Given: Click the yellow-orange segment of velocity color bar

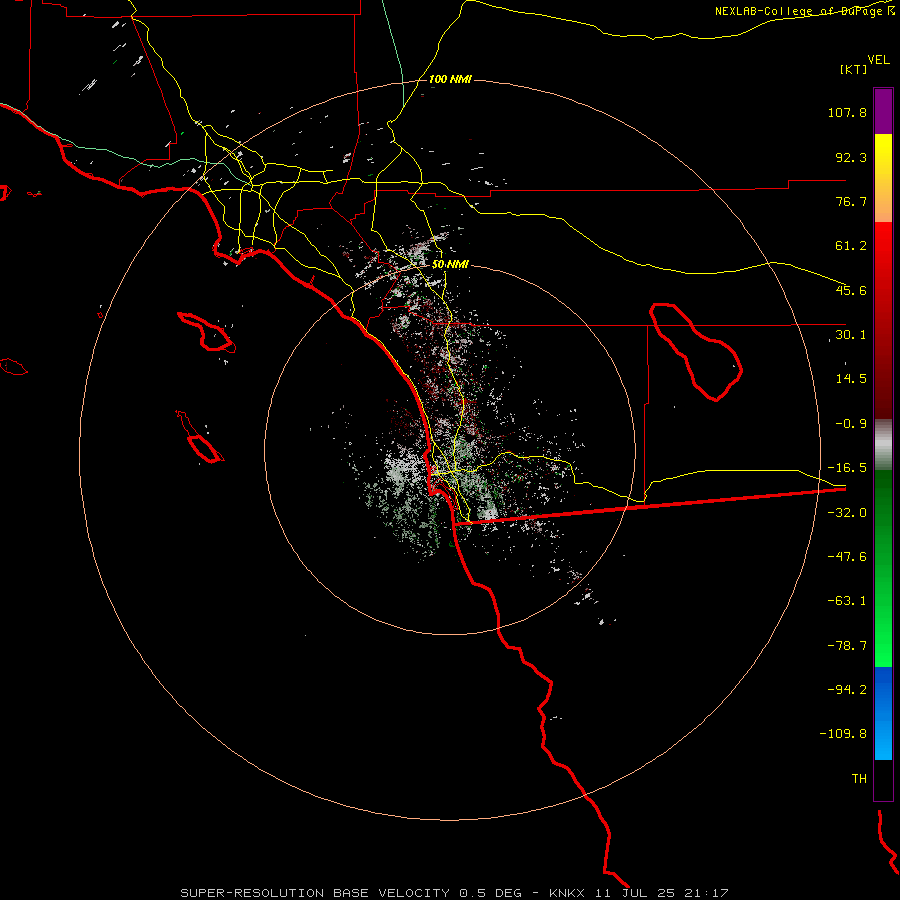Looking at the screenshot, I should [883, 178].
